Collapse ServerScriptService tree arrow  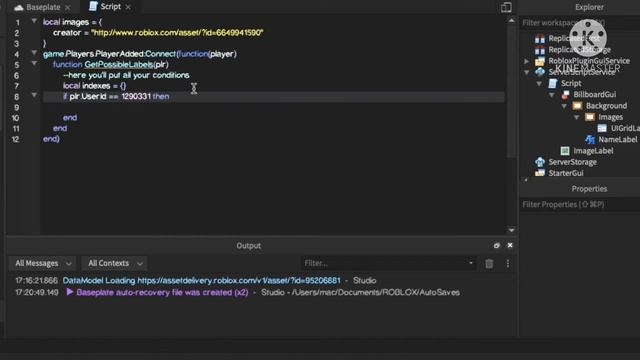[x=527, y=72]
